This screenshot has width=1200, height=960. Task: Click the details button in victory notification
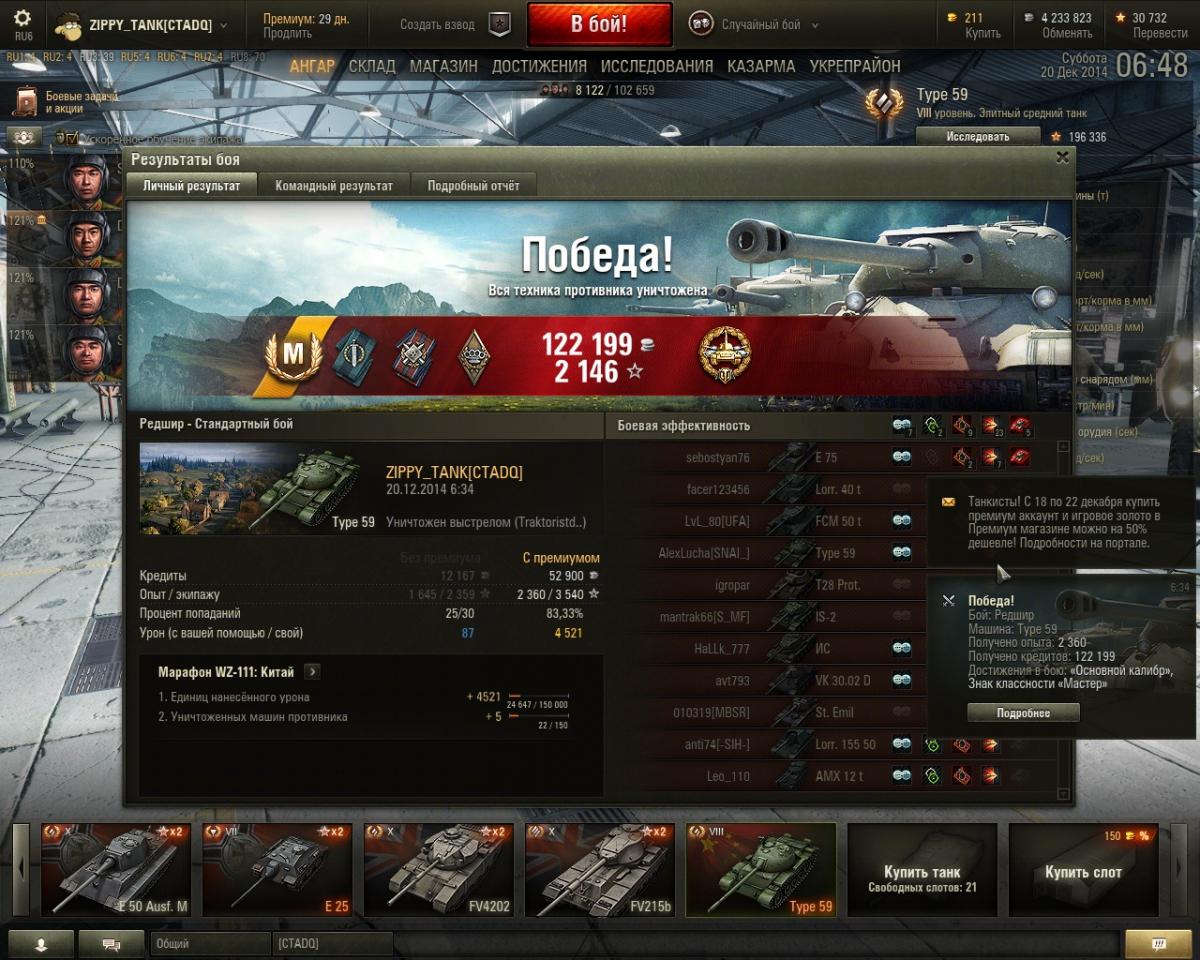[1023, 713]
